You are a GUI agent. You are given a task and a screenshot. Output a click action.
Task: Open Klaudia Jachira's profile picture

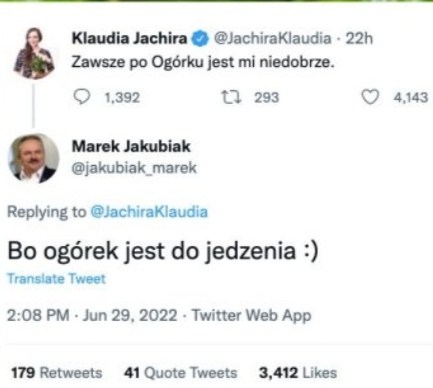[x=34, y=53]
